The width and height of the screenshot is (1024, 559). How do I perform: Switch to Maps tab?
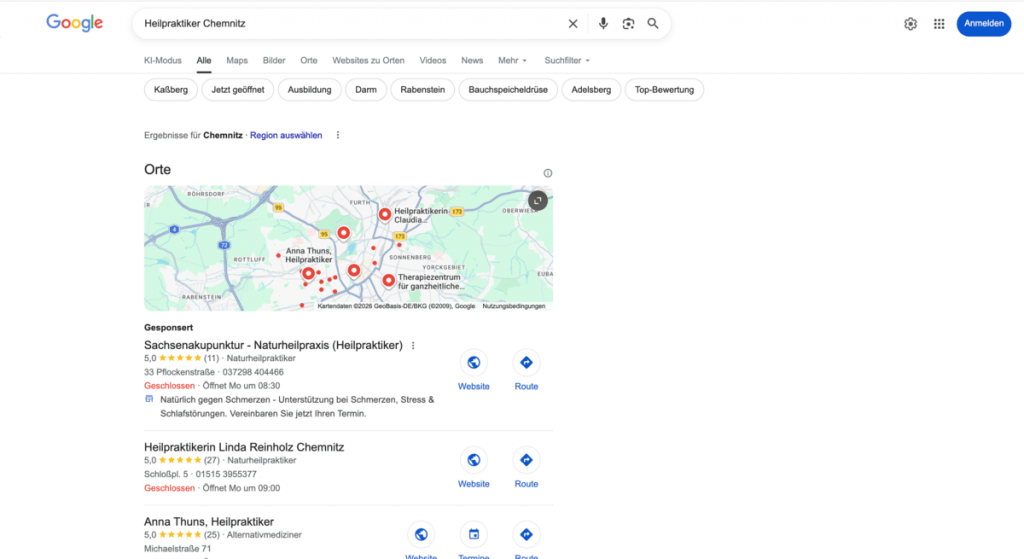point(237,60)
